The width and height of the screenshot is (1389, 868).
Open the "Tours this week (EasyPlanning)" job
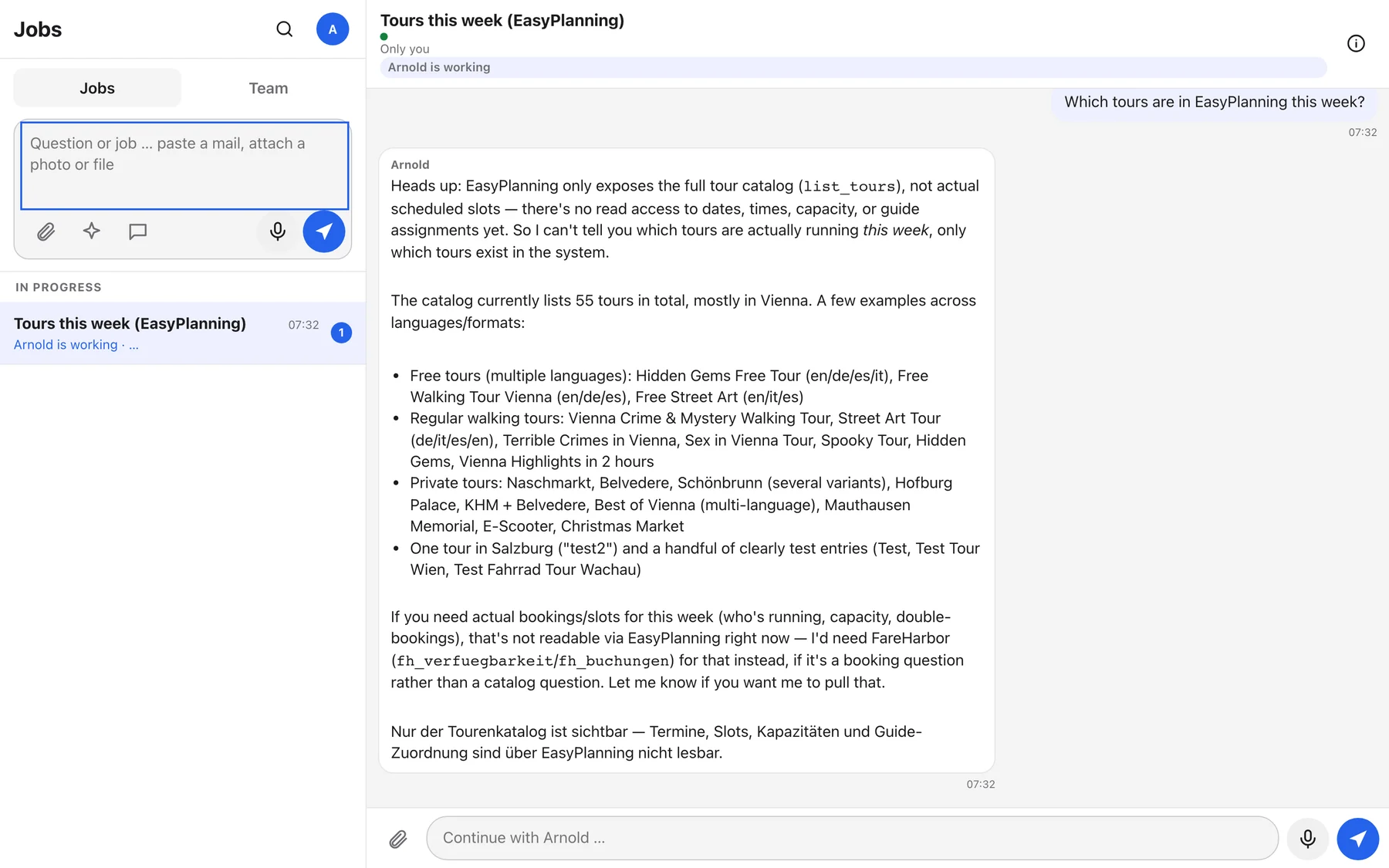[x=183, y=333]
